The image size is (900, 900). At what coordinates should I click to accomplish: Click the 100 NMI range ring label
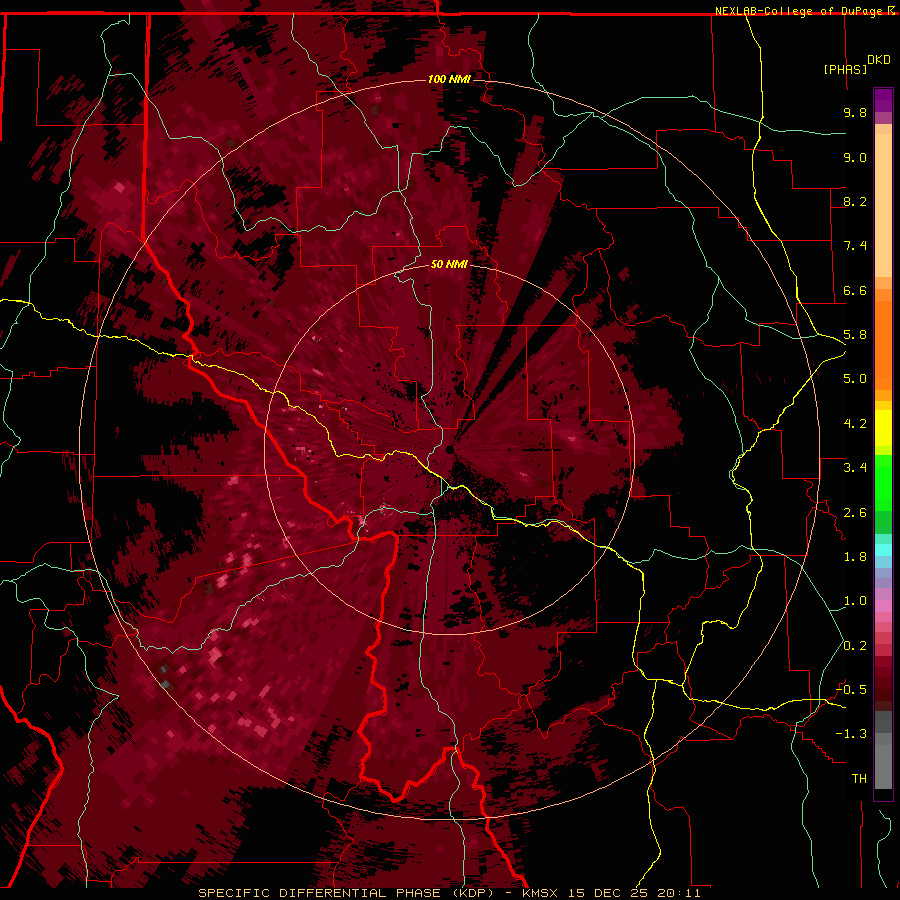[449, 79]
